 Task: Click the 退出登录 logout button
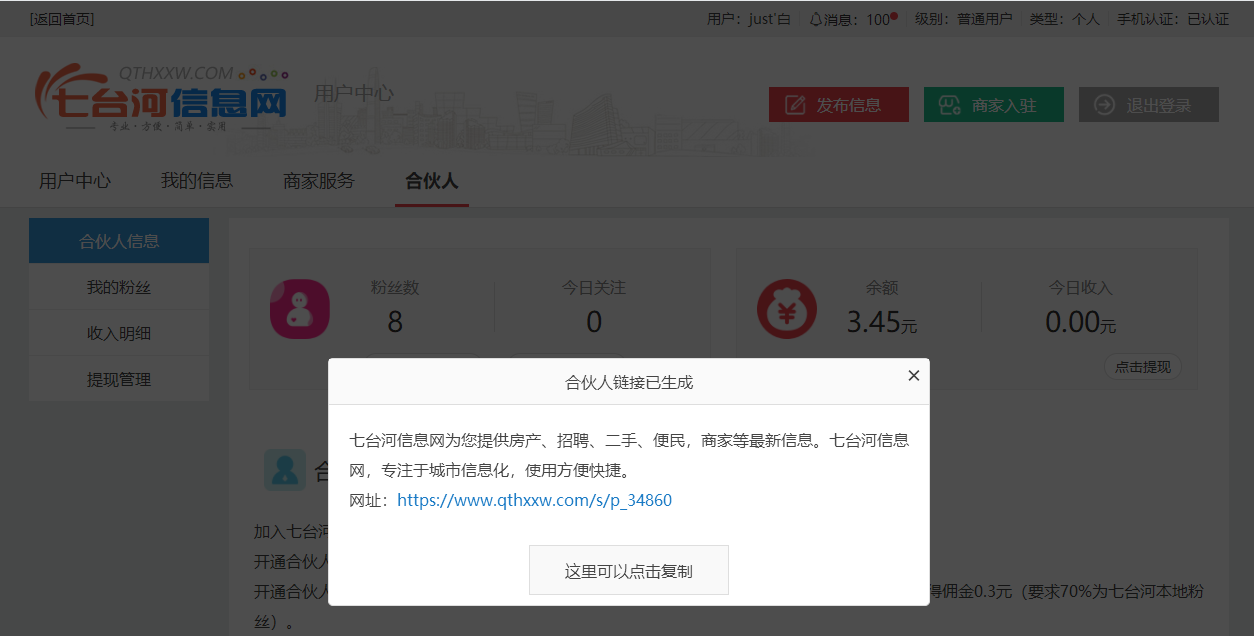pyautogui.click(x=1148, y=105)
